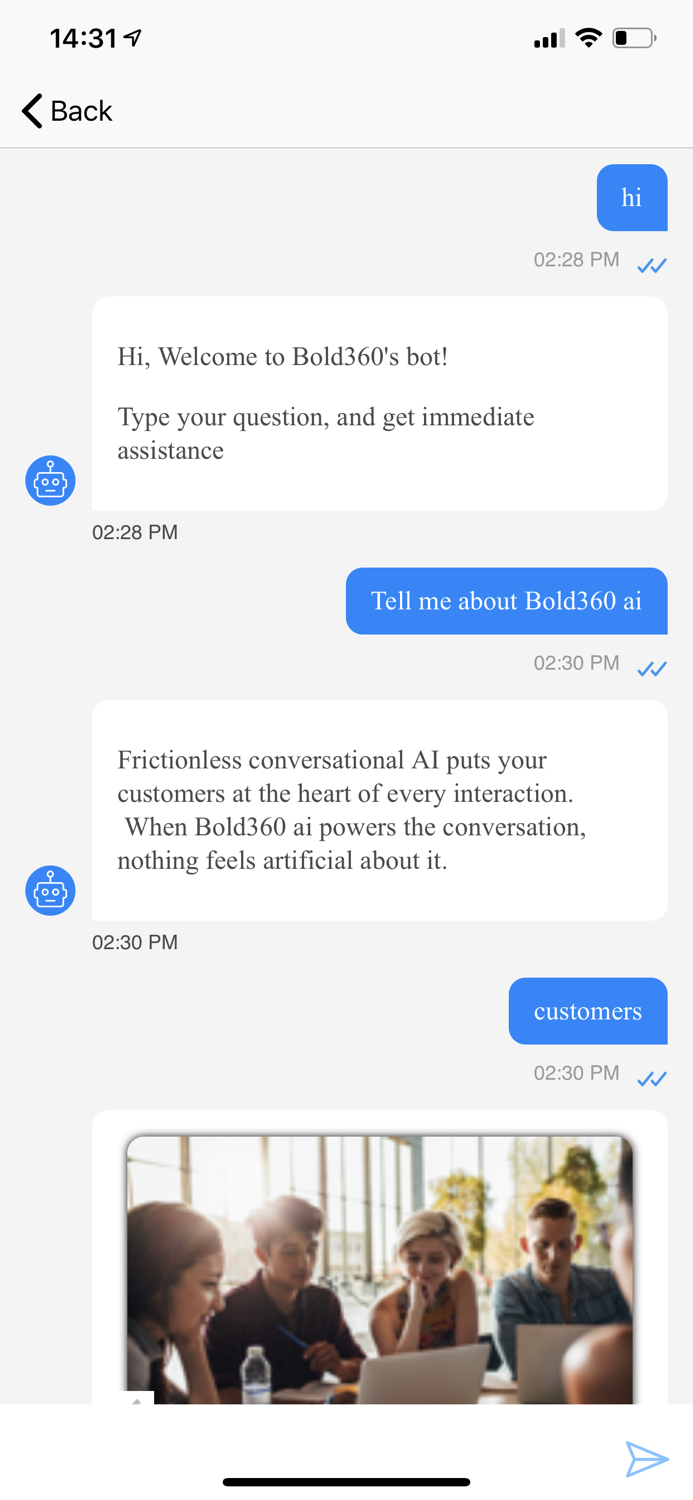The width and height of the screenshot is (693, 1500).
Task: Click the bot avatar beside the Bold360 ai reply
Action: click(x=50, y=890)
